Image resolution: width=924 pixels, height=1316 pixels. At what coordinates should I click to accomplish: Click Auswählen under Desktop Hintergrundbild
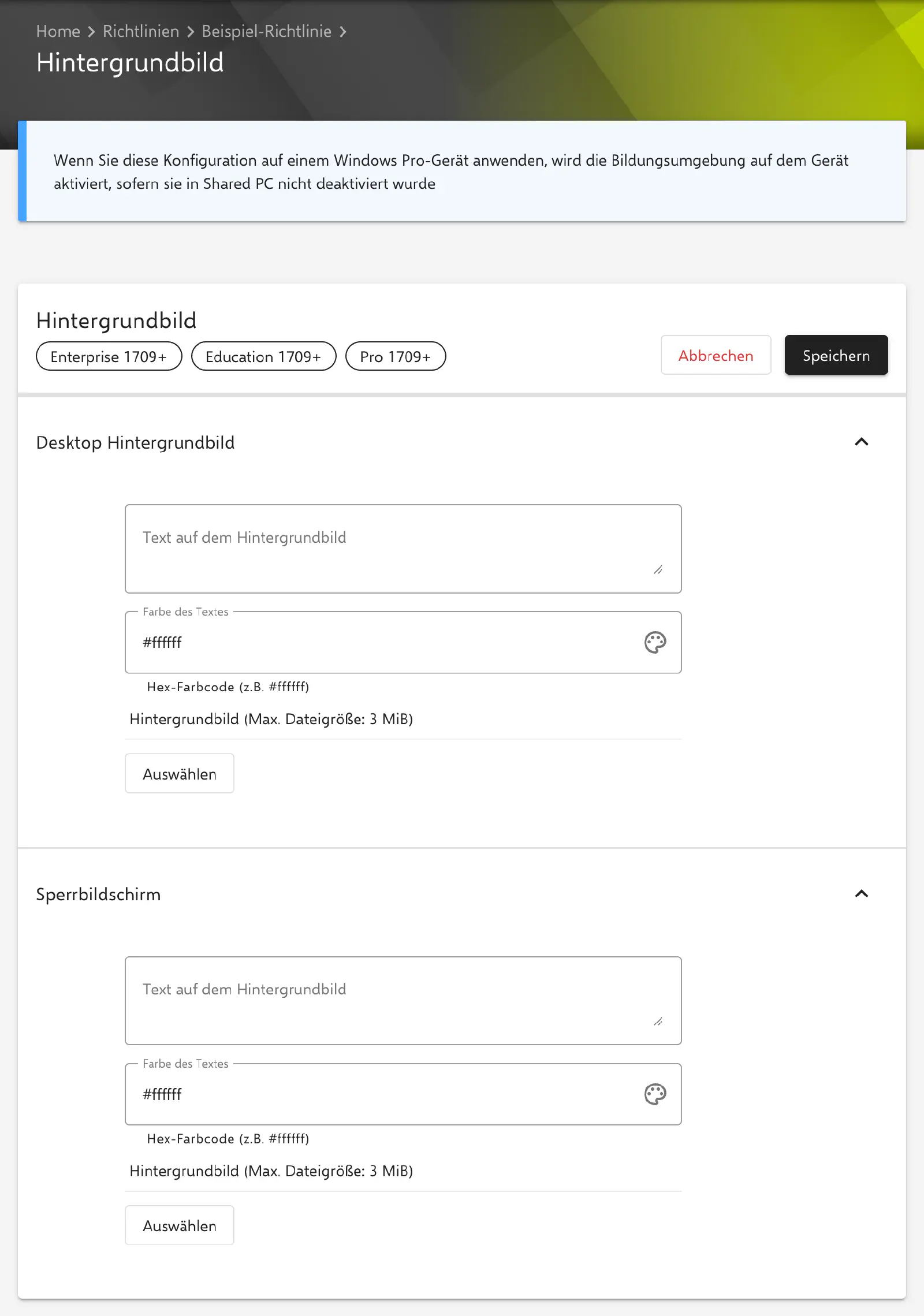click(180, 773)
